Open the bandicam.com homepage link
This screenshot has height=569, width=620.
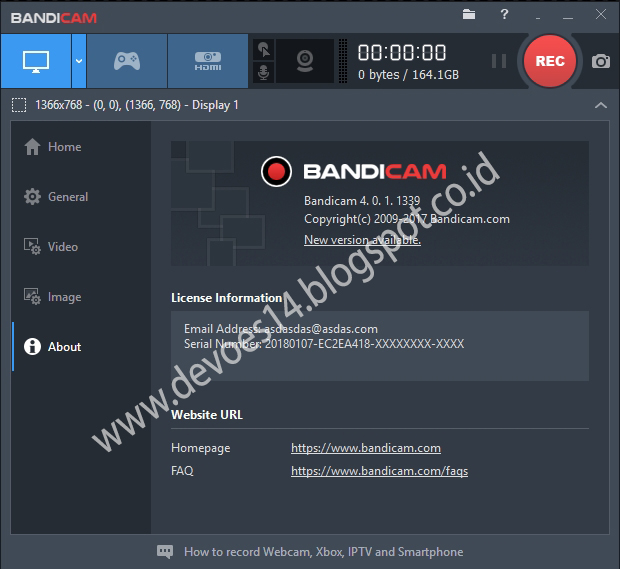tap(366, 448)
